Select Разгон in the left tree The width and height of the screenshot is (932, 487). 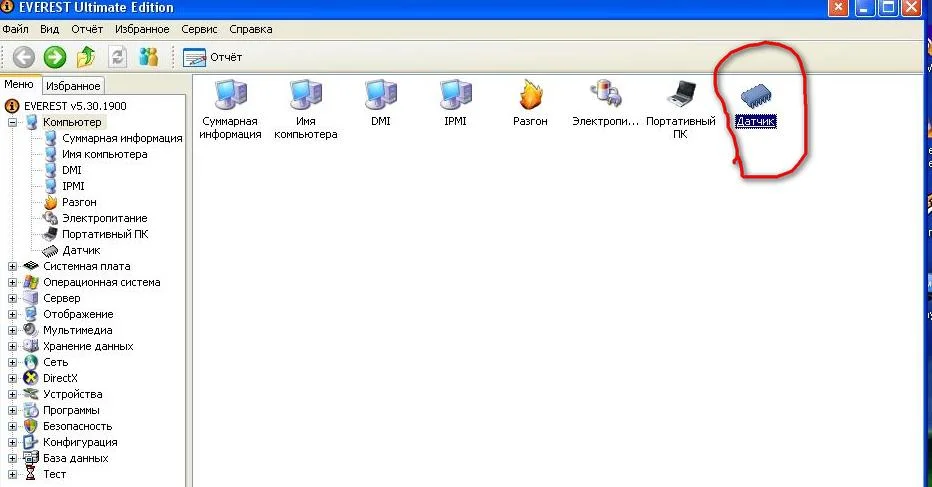coord(79,202)
